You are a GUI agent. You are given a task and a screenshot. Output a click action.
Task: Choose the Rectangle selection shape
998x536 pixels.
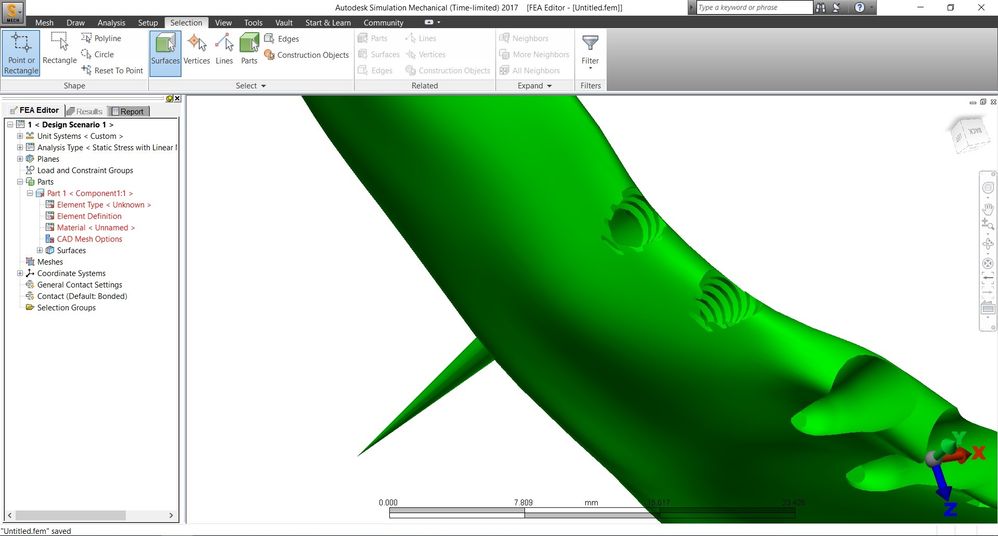59,49
